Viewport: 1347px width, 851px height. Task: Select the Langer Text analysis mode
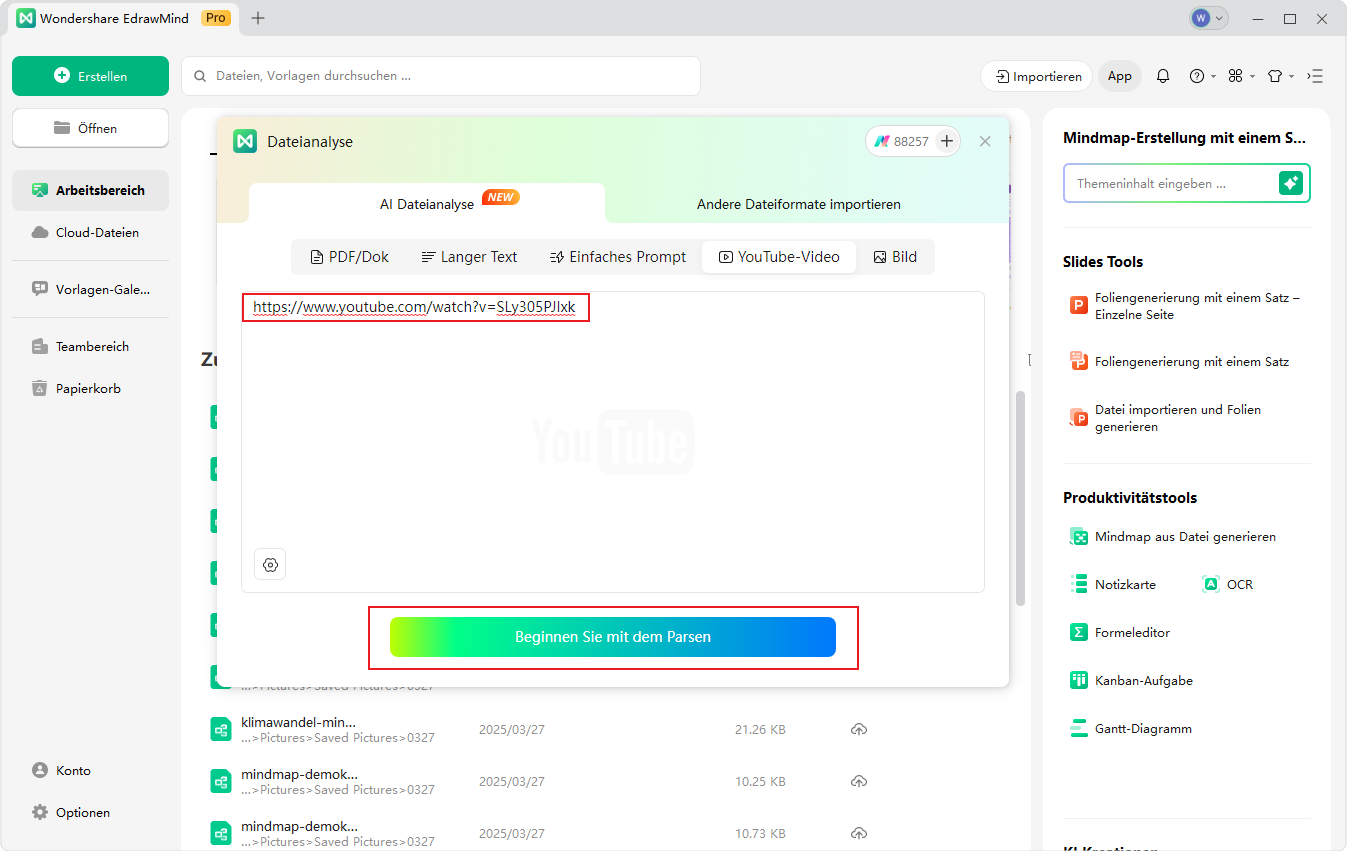tap(468, 256)
